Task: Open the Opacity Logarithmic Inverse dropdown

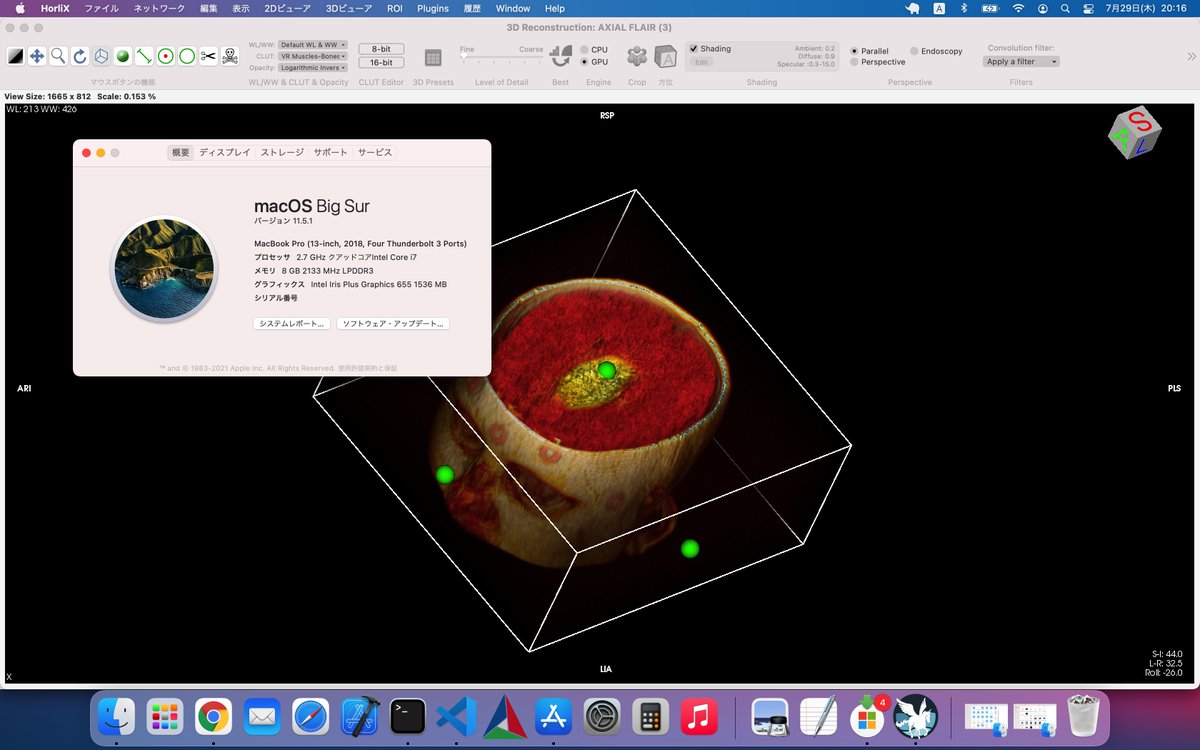Action: 313,68
